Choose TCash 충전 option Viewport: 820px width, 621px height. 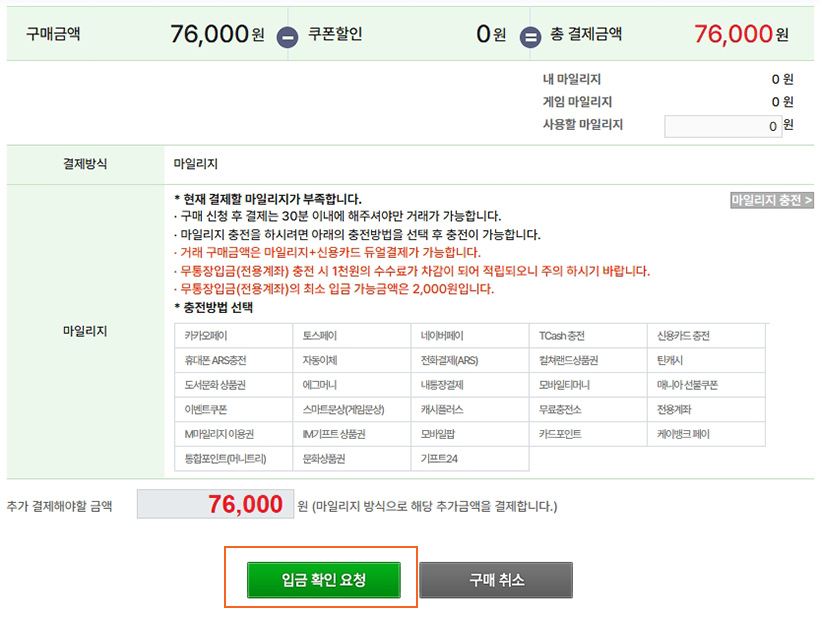coord(562,336)
